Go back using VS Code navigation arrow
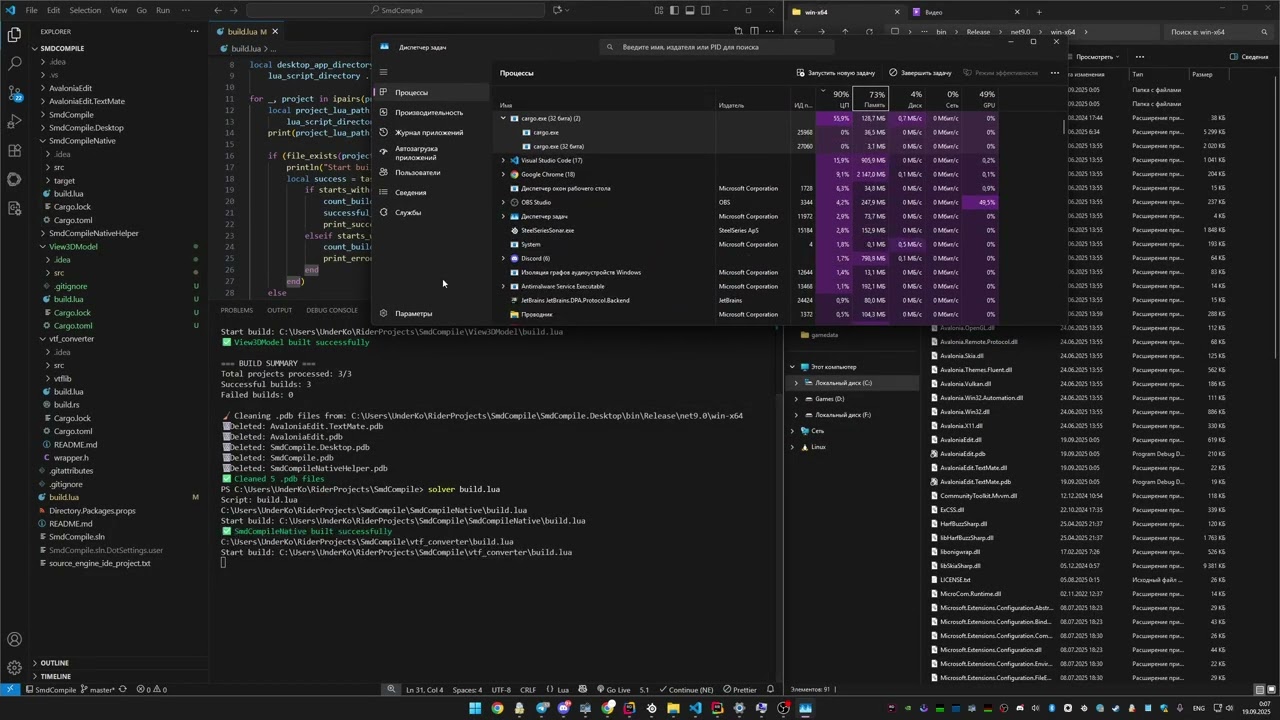1280x720 pixels. click(x=217, y=10)
